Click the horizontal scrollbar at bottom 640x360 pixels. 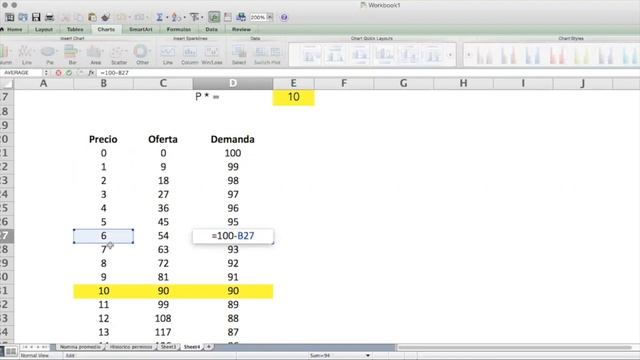pos(514,347)
